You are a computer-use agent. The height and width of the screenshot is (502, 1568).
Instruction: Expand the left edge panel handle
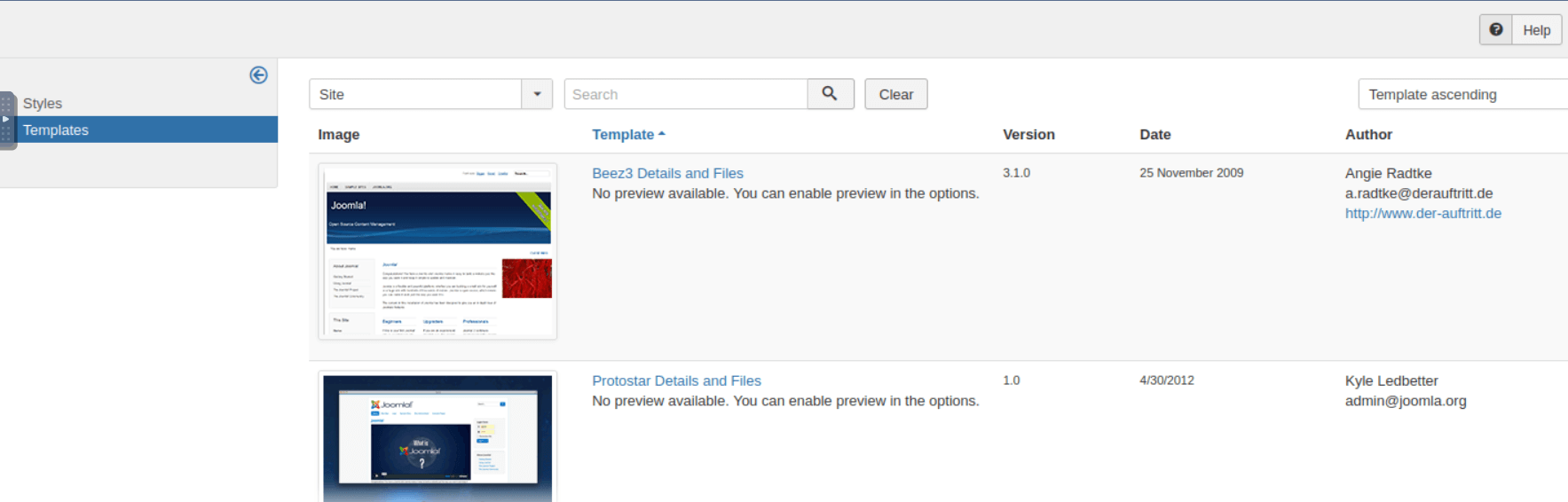click(x=7, y=120)
